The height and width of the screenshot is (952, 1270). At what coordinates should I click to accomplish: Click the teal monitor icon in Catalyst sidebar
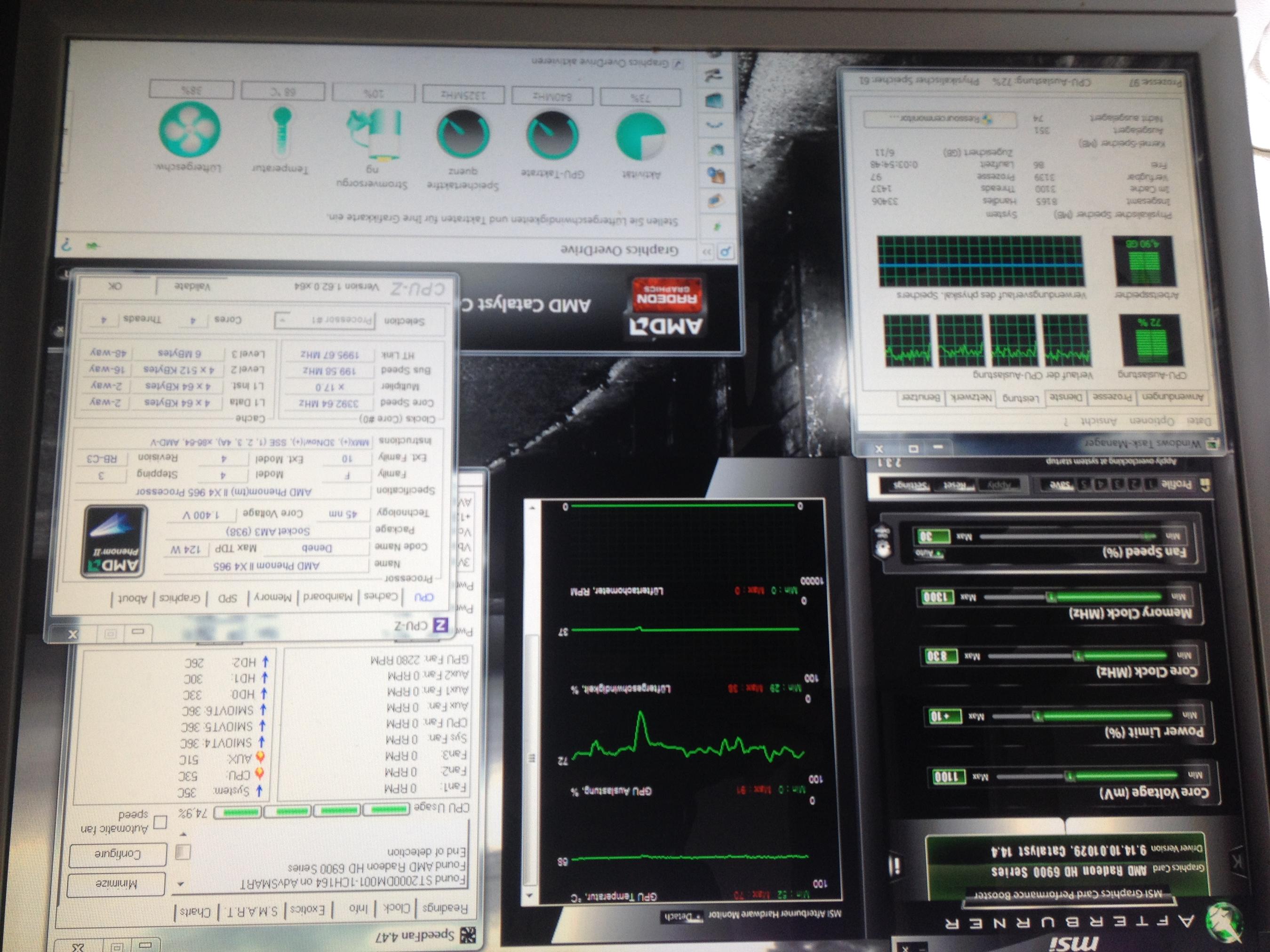715,101
